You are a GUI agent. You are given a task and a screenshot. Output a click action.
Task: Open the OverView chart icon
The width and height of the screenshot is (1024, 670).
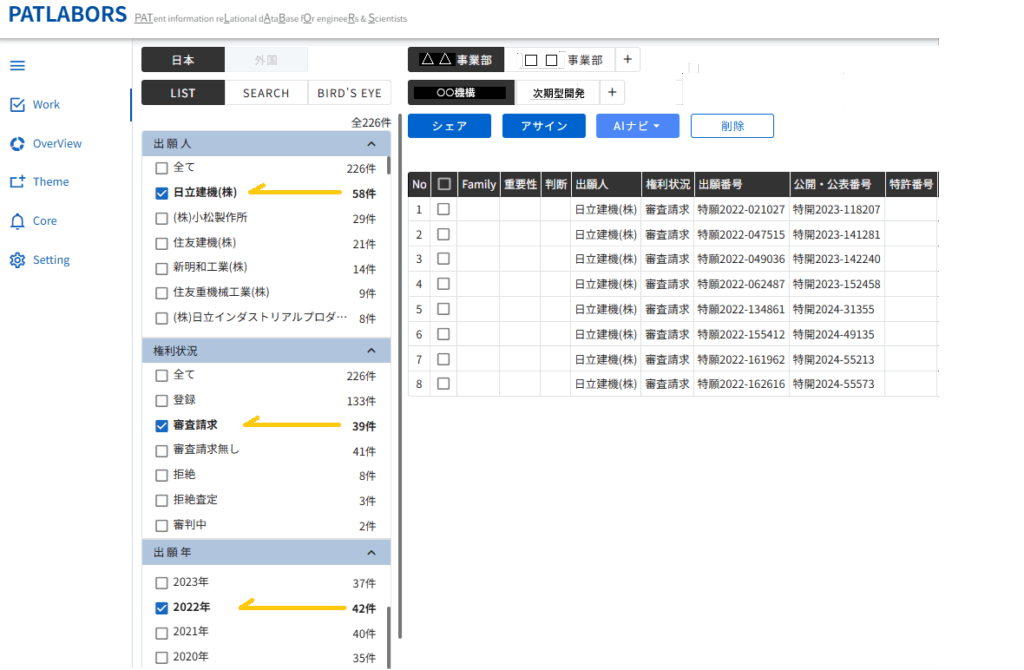coord(17,144)
